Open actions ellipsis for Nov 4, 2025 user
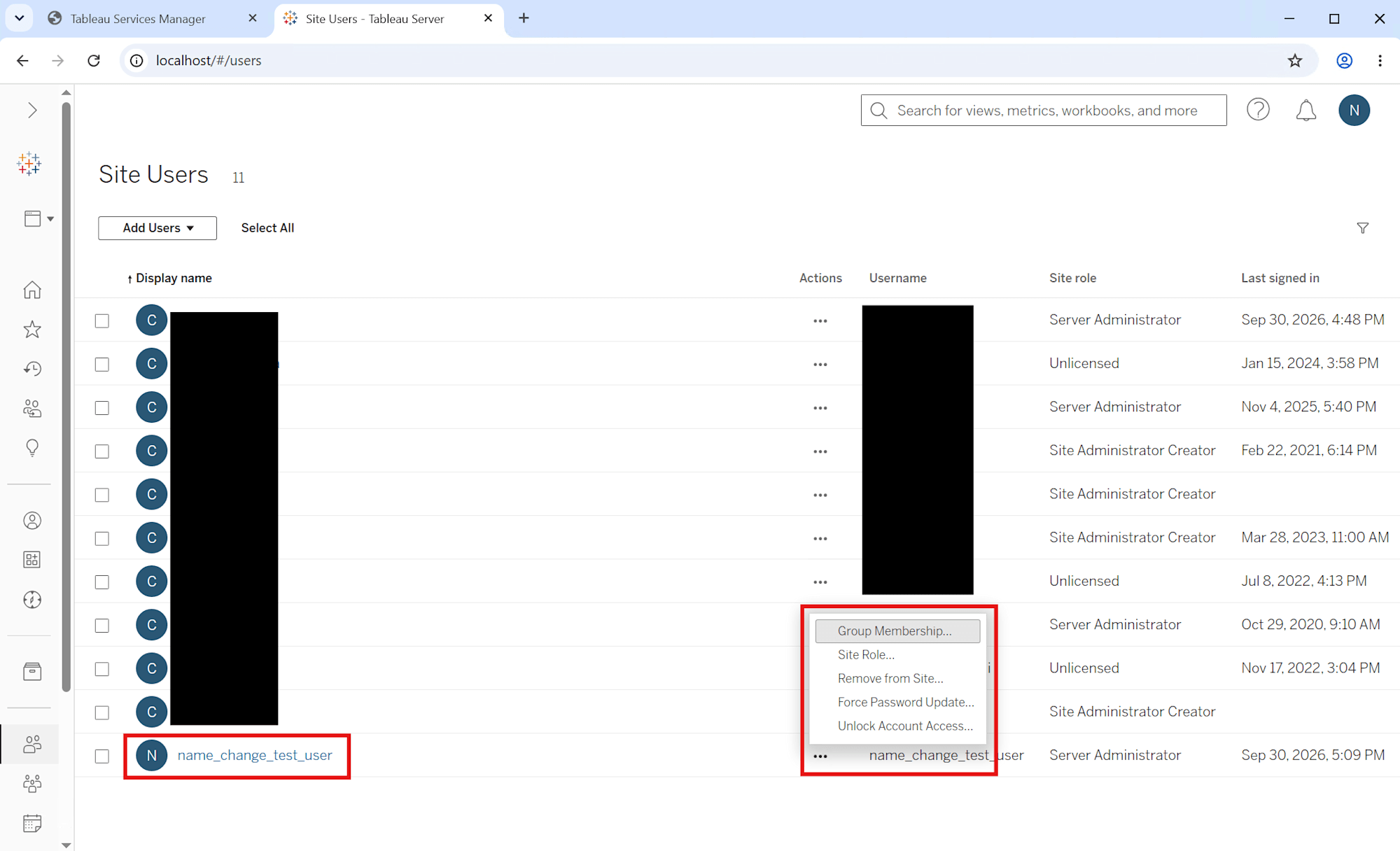Viewport: 1400px width, 851px height. click(820, 408)
